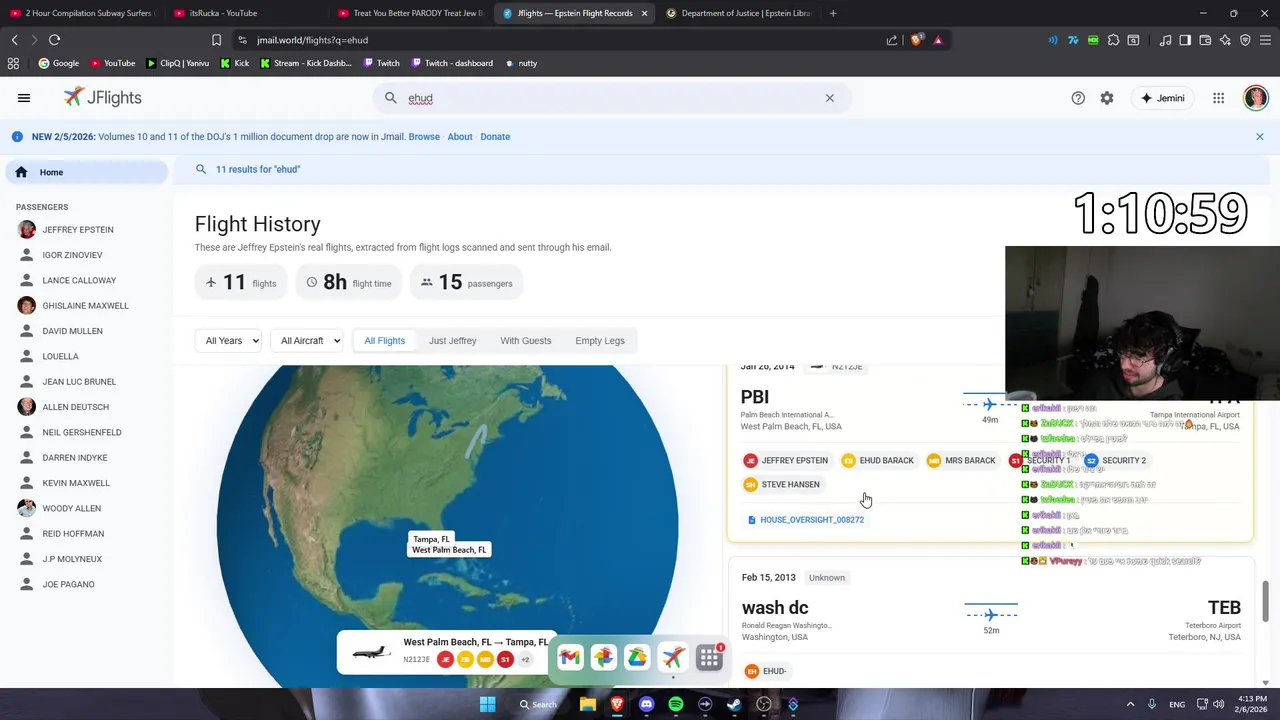1280x720 pixels.
Task: Select the All Flights filter
Action: click(x=385, y=341)
